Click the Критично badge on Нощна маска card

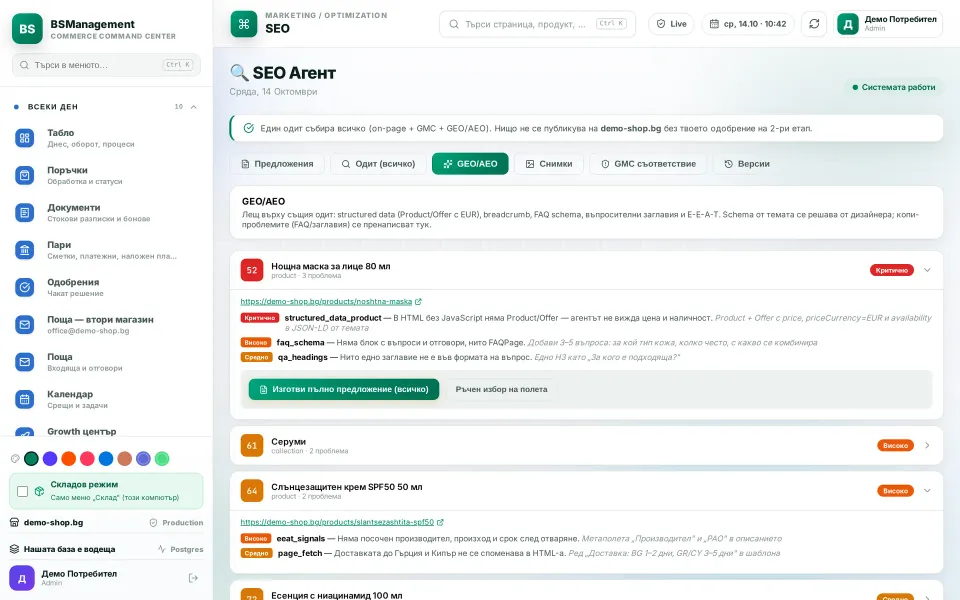[891, 270]
